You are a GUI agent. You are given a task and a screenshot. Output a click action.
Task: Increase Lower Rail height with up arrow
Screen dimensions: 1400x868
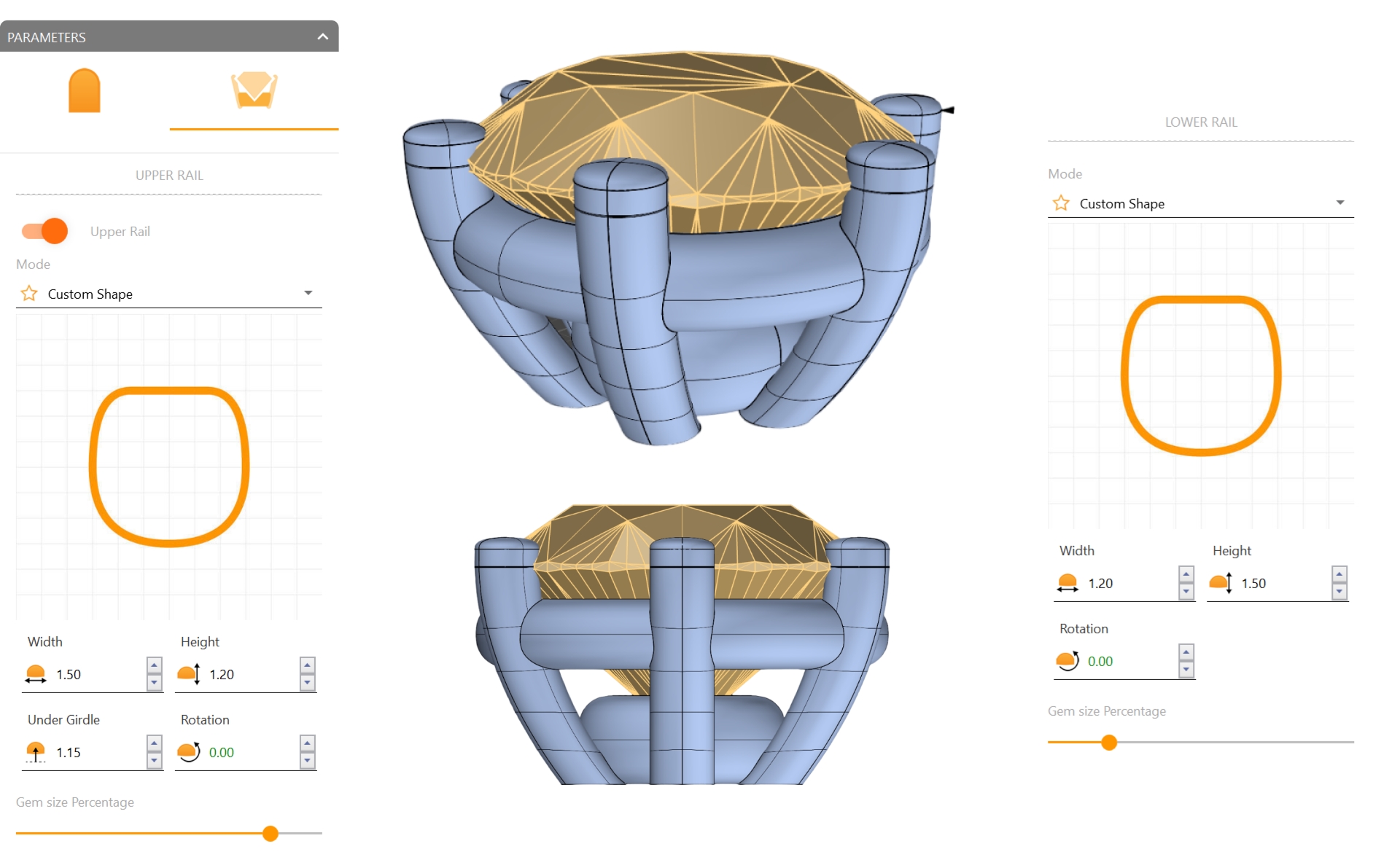1339,574
